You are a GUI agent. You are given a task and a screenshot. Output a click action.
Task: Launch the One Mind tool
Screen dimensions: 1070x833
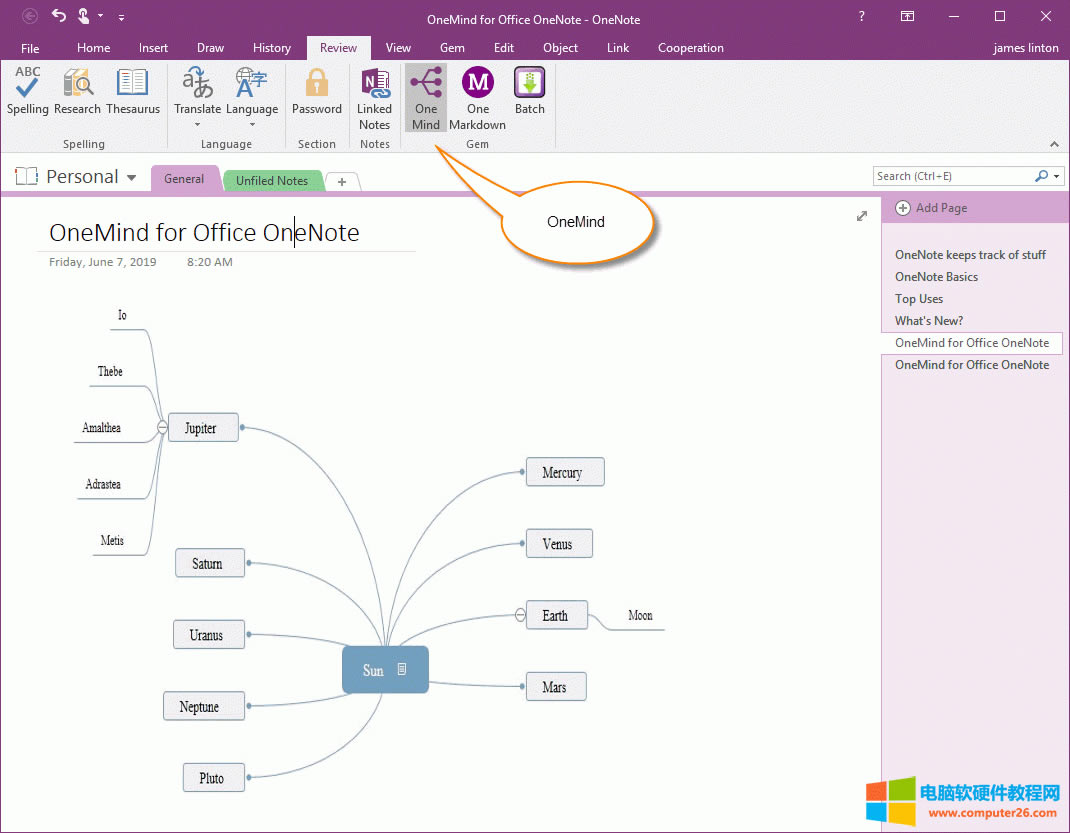tap(425, 95)
